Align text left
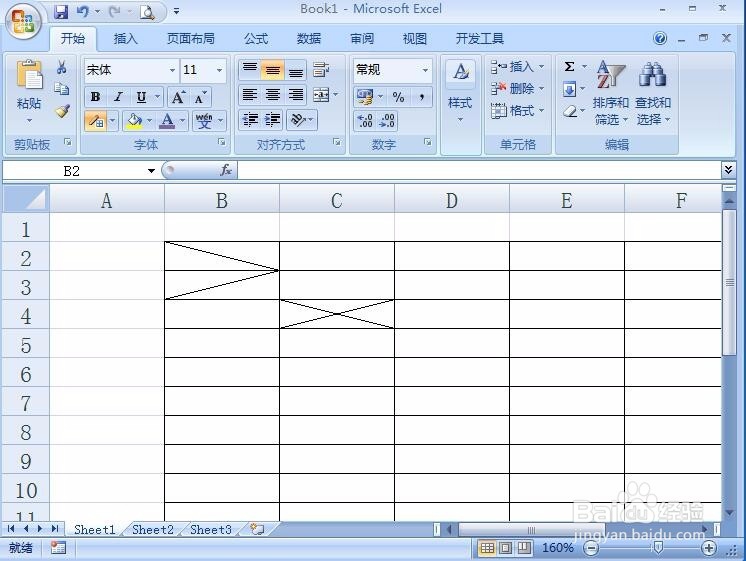Viewport: 746px width, 561px height. point(250,95)
